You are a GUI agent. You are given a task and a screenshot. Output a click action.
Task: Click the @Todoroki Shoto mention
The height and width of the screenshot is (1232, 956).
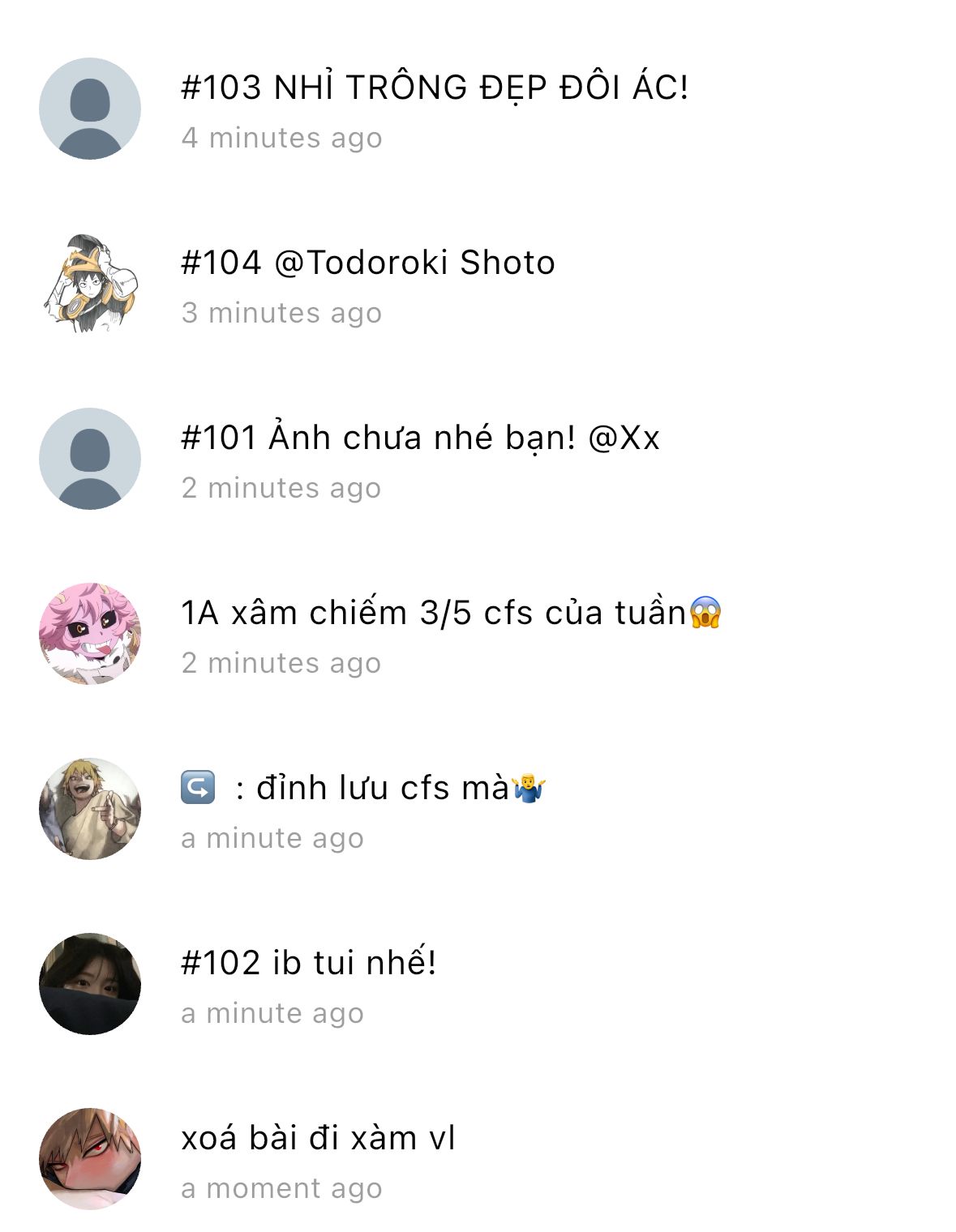point(414,263)
